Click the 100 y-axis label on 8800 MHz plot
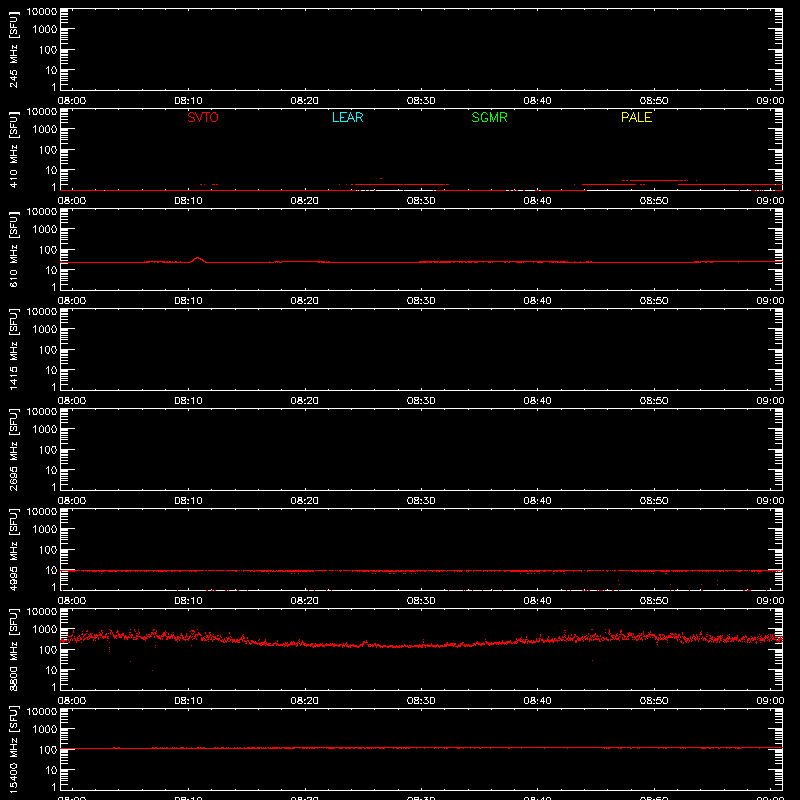Image resolution: width=800 pixels, height=800 pixels. click(47, 650)
